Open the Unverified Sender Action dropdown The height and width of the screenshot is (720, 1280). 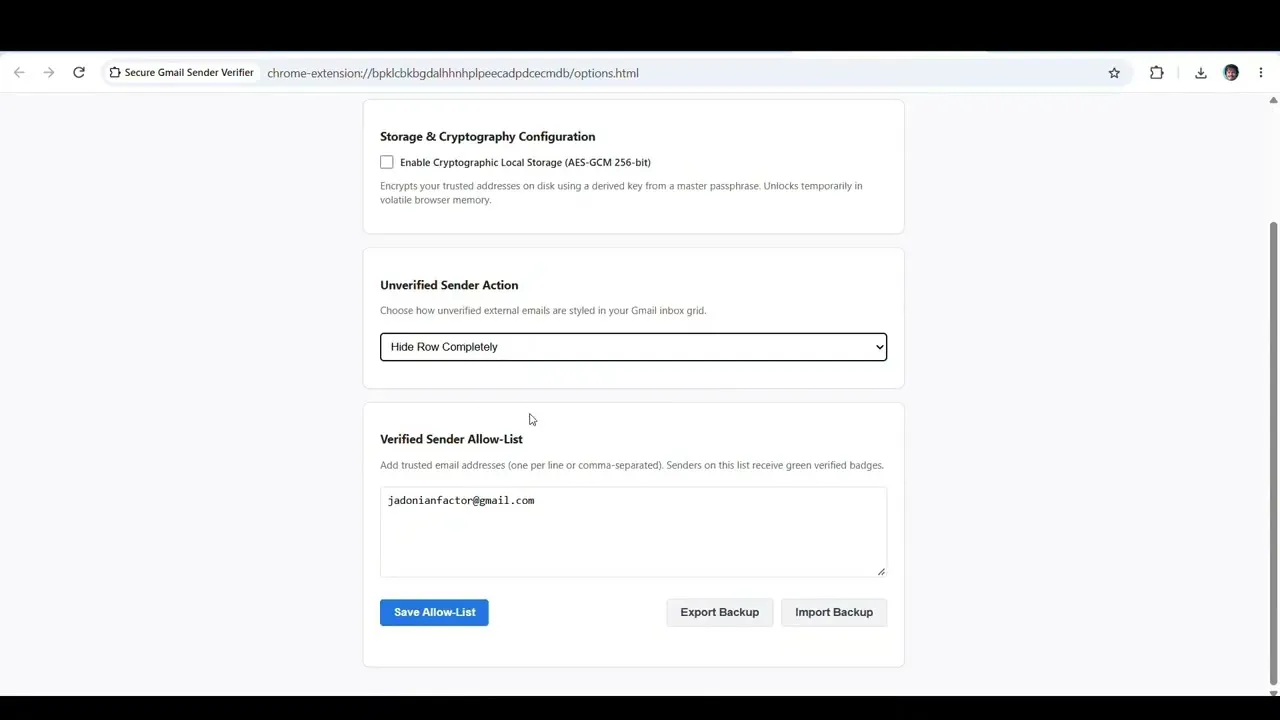pyautogui.click(x=633, y=347)
